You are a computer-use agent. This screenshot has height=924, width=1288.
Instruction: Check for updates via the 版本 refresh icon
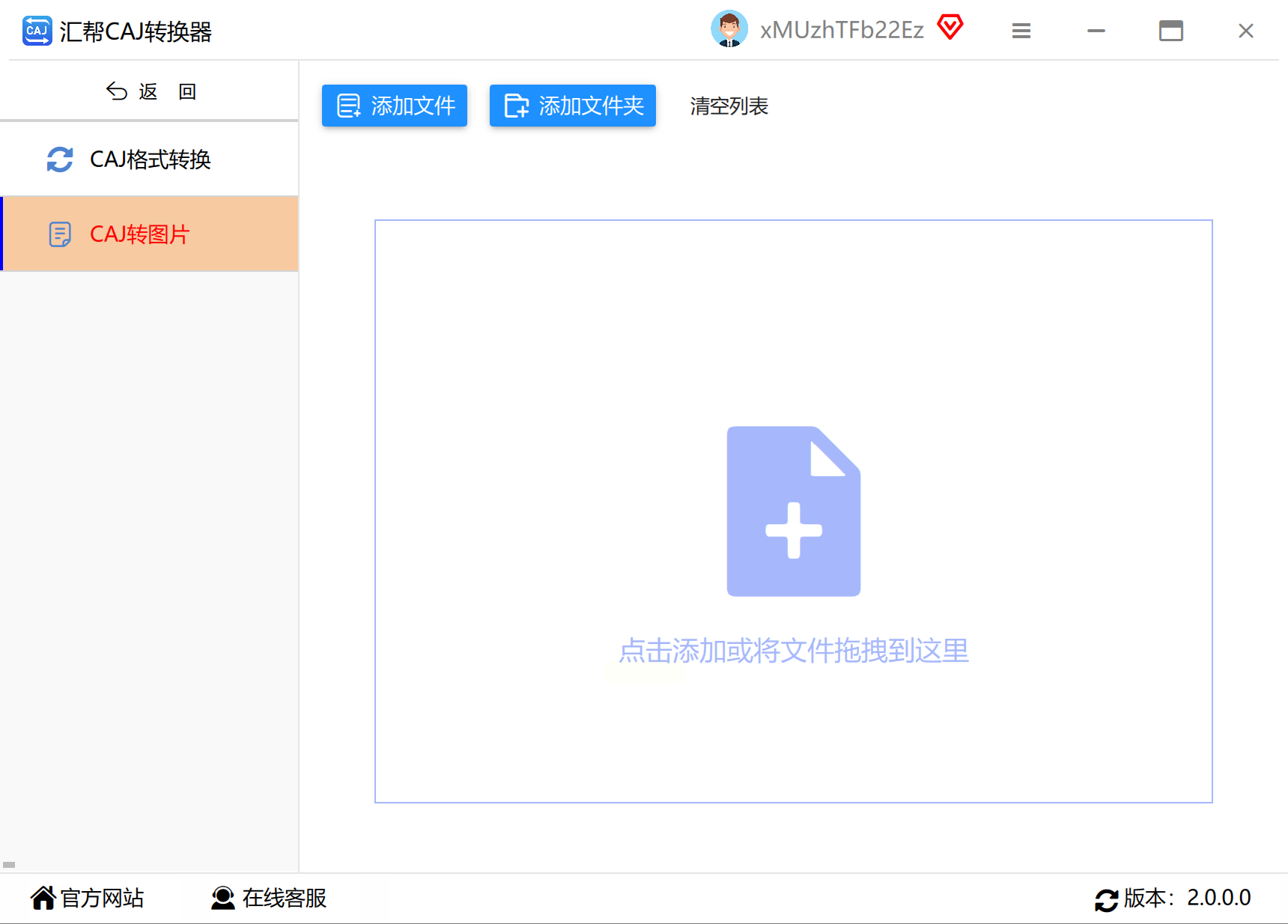tap(1107, 899)
